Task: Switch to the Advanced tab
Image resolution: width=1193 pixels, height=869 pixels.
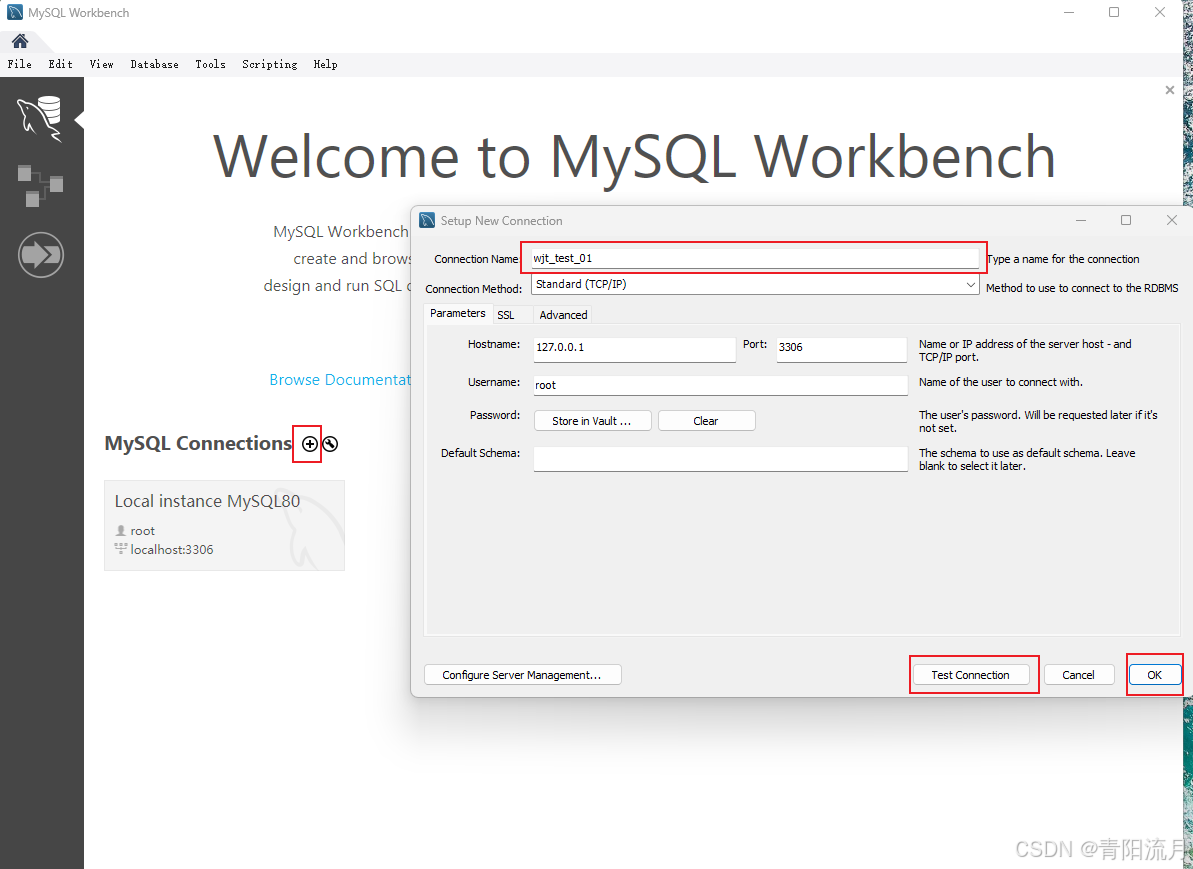Action: tap(563, 315)
